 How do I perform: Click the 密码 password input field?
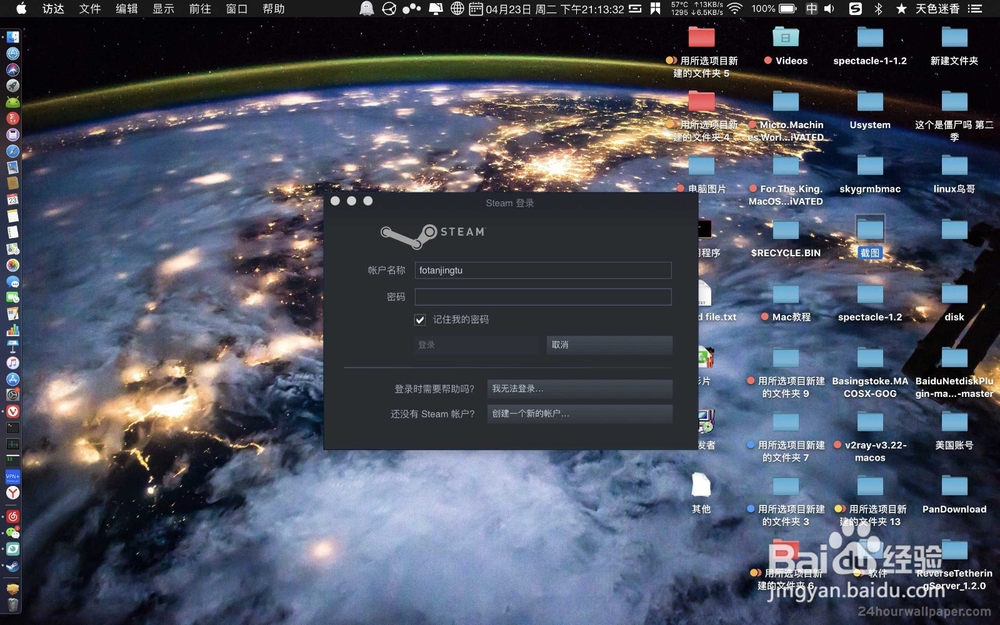click(543, 296)
